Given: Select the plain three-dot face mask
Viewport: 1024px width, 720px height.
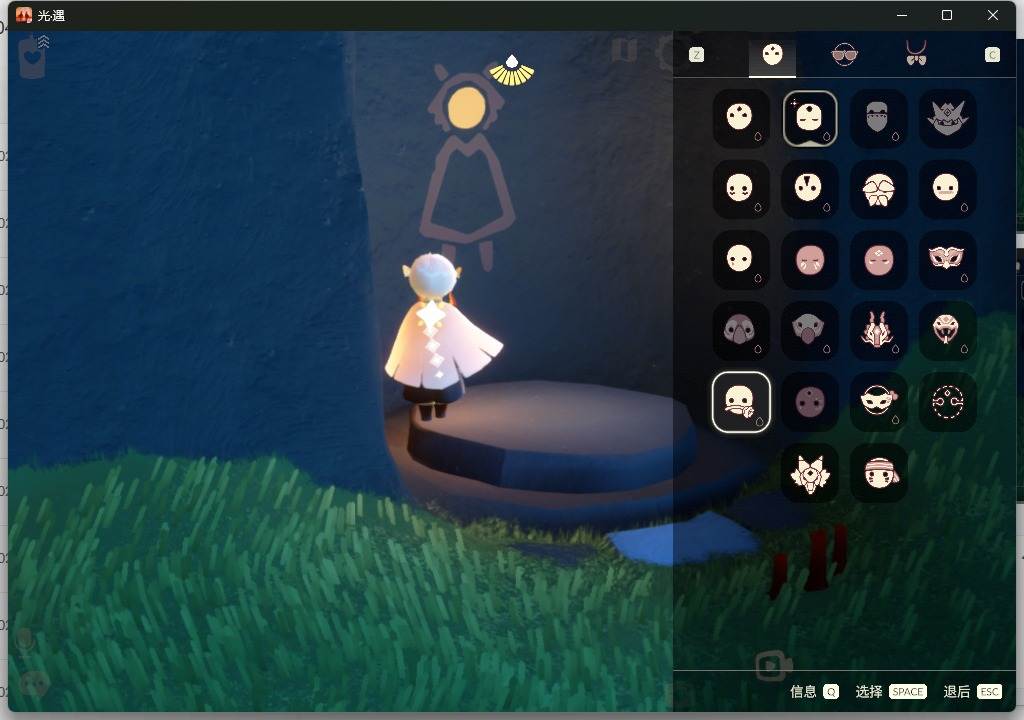Looking at the screenshot, I should [741, 118].
